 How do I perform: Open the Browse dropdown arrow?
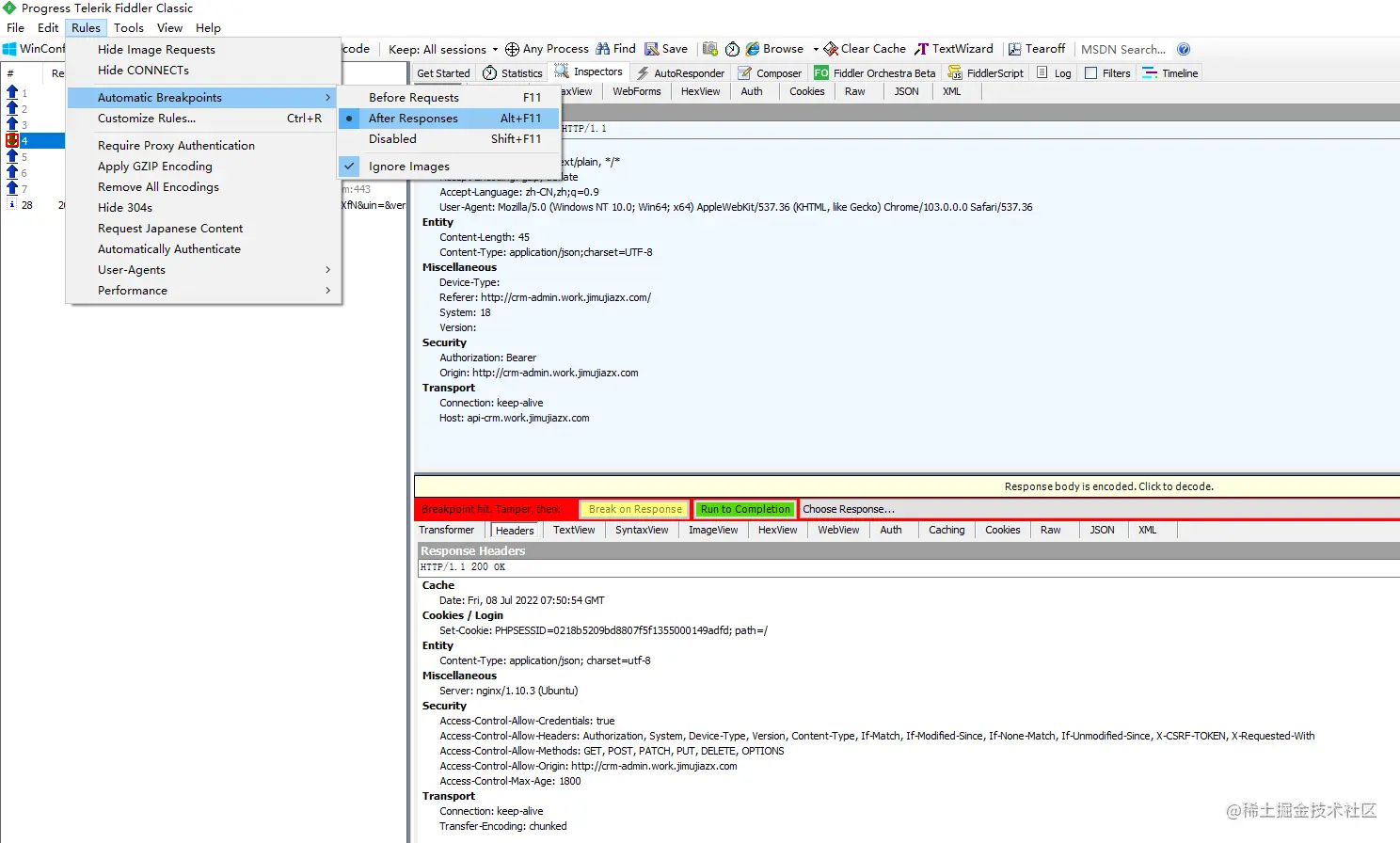tap(816, 49)
